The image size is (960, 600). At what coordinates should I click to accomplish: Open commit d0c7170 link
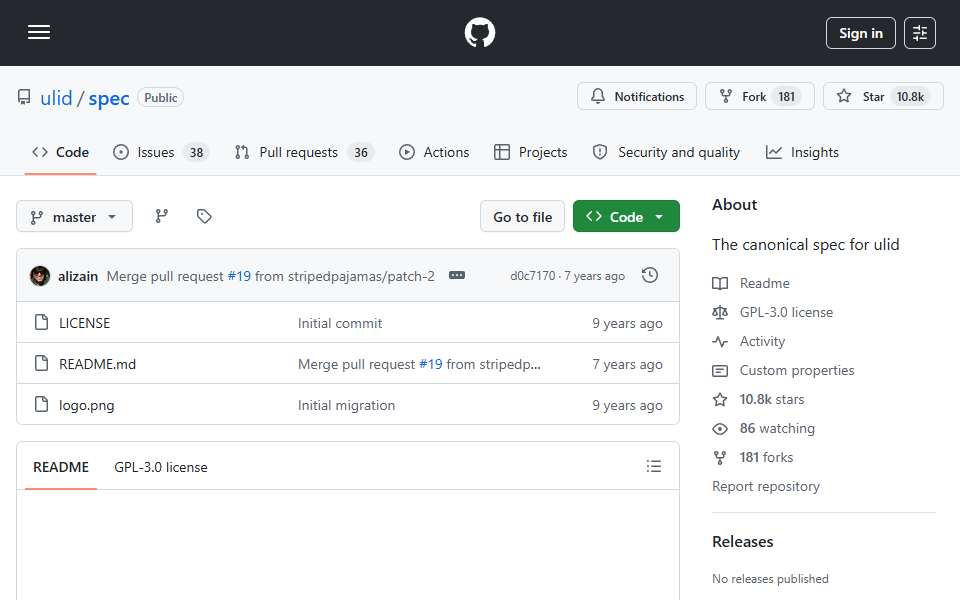point(533,276)
